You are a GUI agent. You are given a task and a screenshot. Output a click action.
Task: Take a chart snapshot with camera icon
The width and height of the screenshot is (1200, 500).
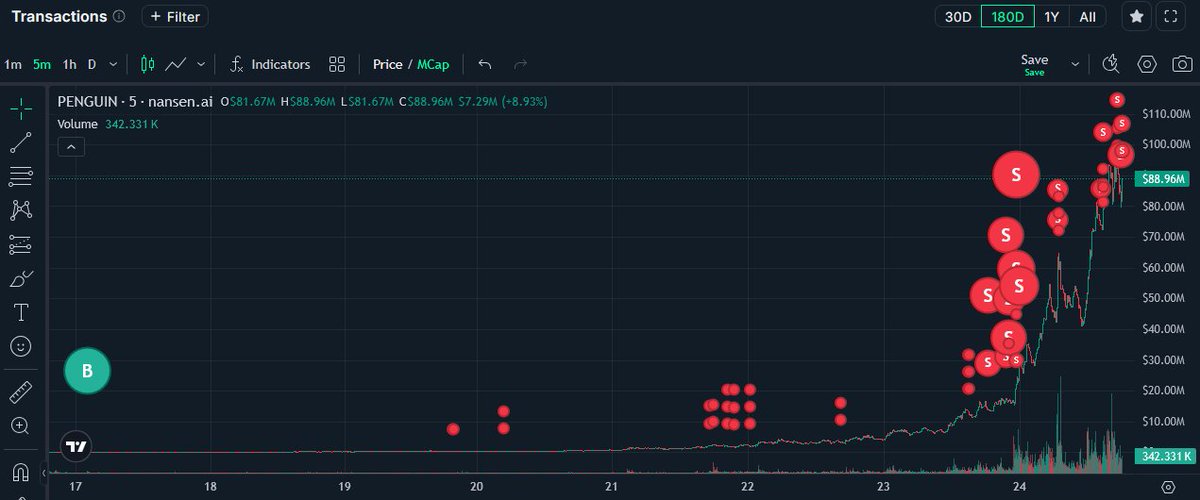click(1181, 64)
